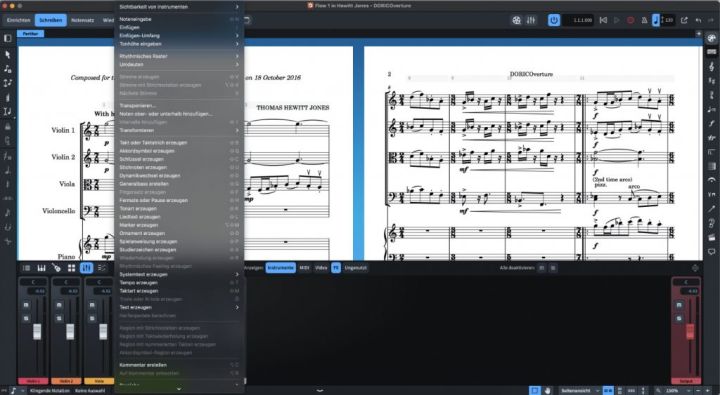Screen dimensions: 720x395
Task: Expand the Einfügen-Umfang submenu
Action: (179, 35)
